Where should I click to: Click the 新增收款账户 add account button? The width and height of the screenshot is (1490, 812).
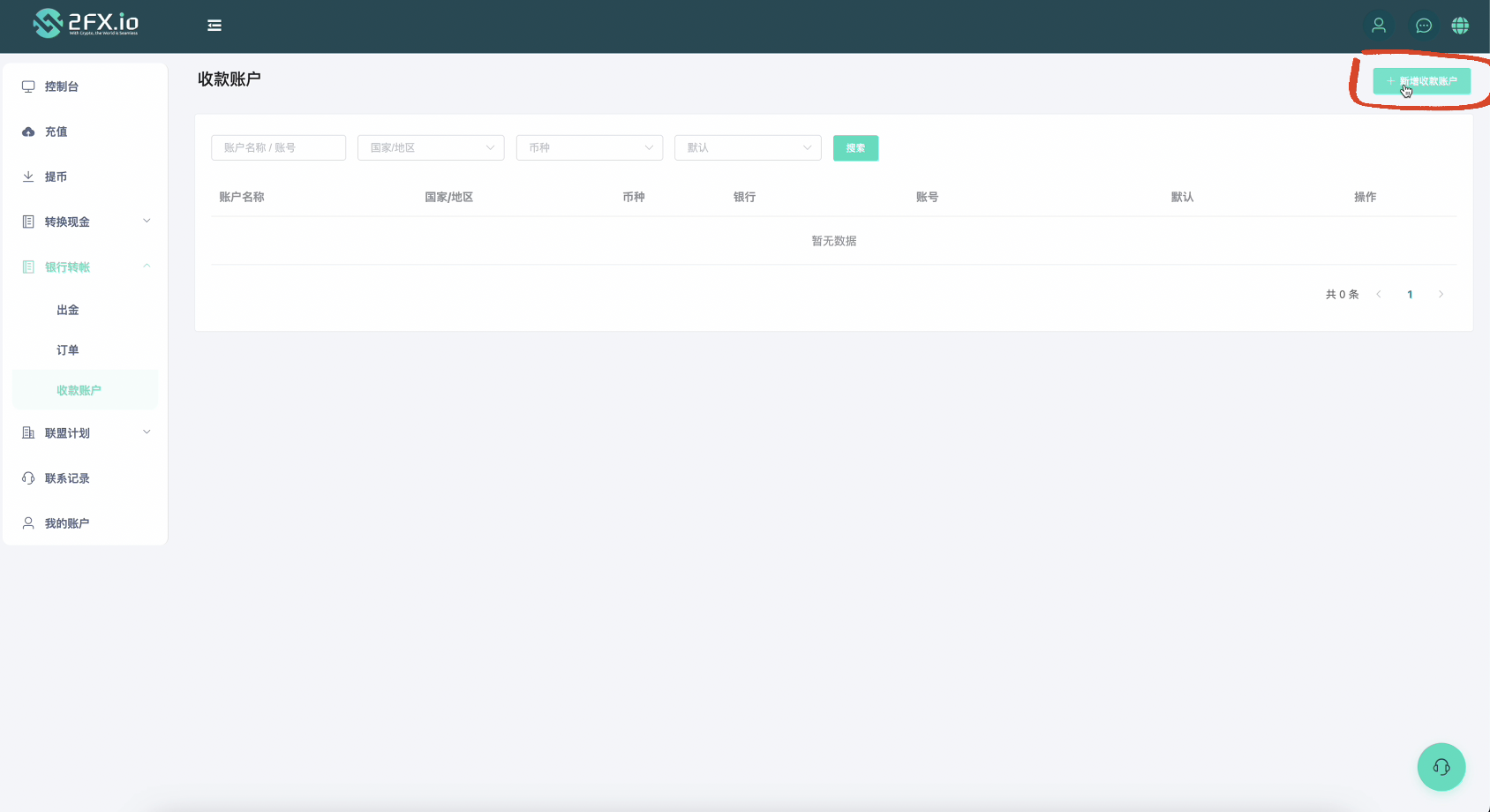pos(1421,81)
